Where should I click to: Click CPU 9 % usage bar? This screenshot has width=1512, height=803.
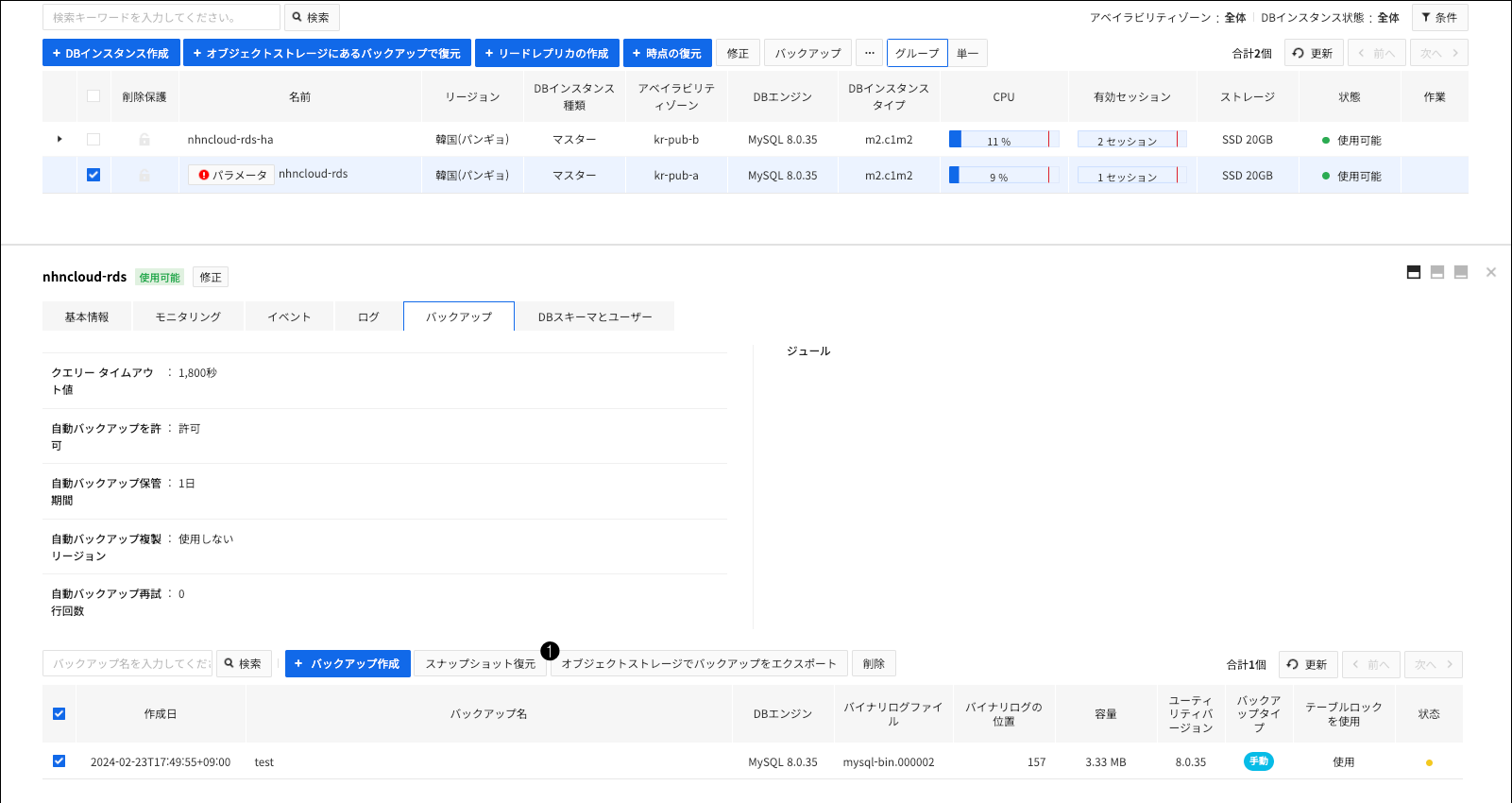(x=1004, y=175)
